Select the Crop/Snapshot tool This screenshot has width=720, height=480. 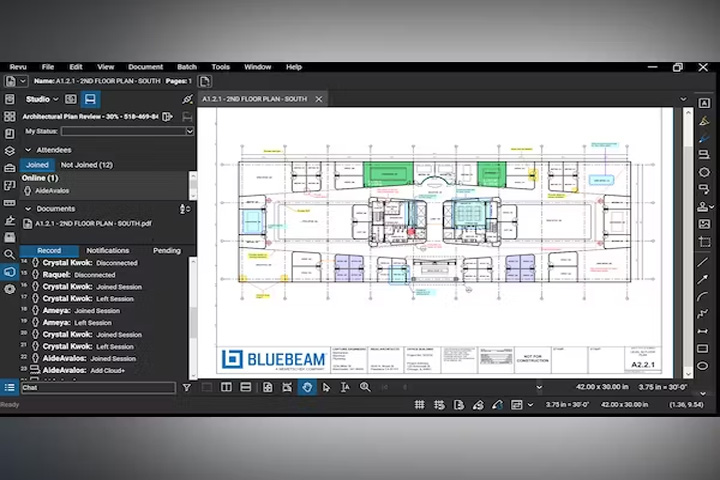click(x=704, y=242)
